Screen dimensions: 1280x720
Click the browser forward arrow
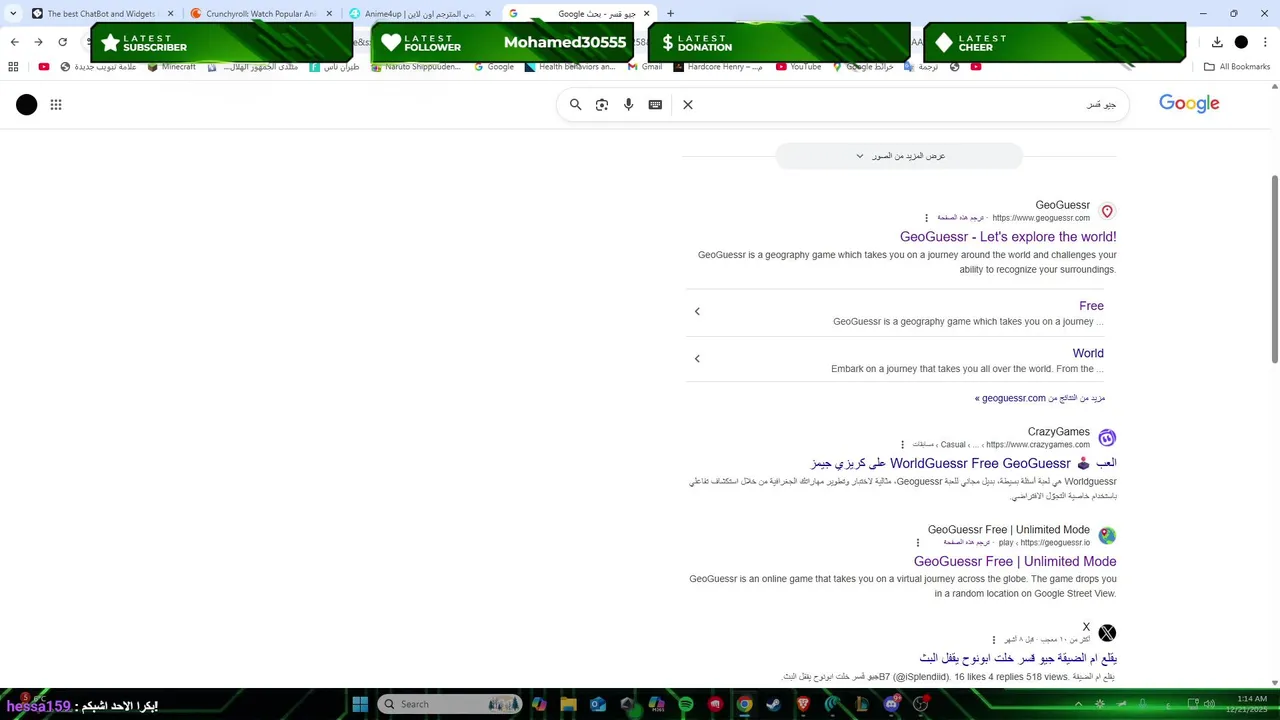tap(38, 42)
